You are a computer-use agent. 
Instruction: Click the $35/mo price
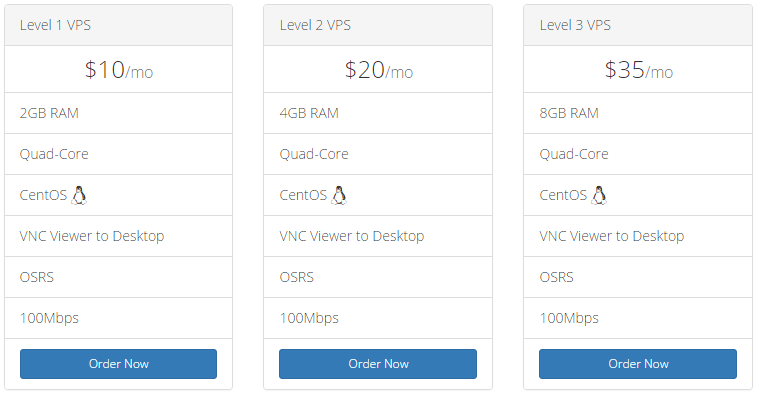pos(639,70)
